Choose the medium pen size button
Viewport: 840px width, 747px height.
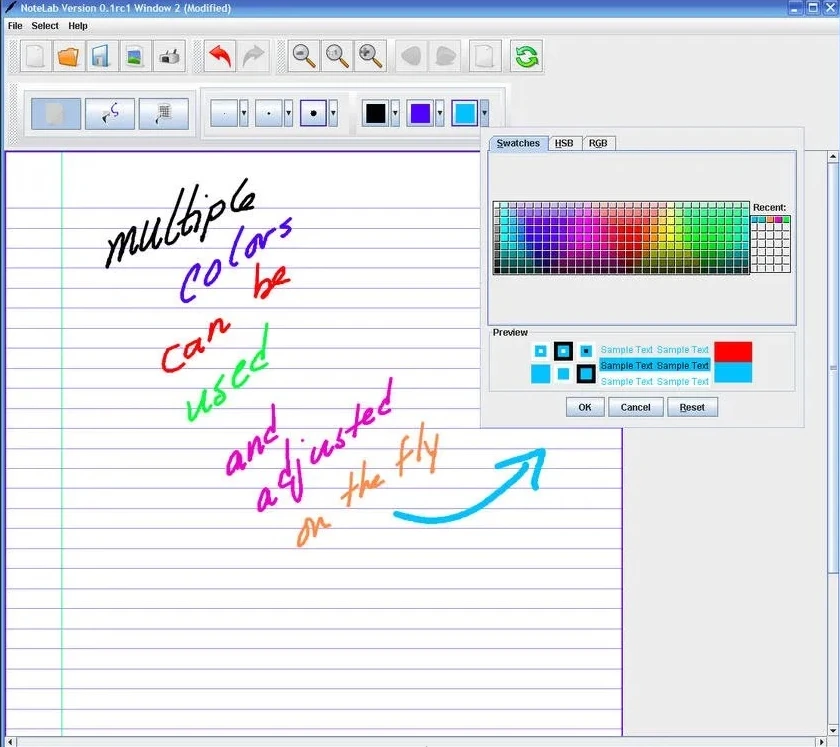(268, 113)
